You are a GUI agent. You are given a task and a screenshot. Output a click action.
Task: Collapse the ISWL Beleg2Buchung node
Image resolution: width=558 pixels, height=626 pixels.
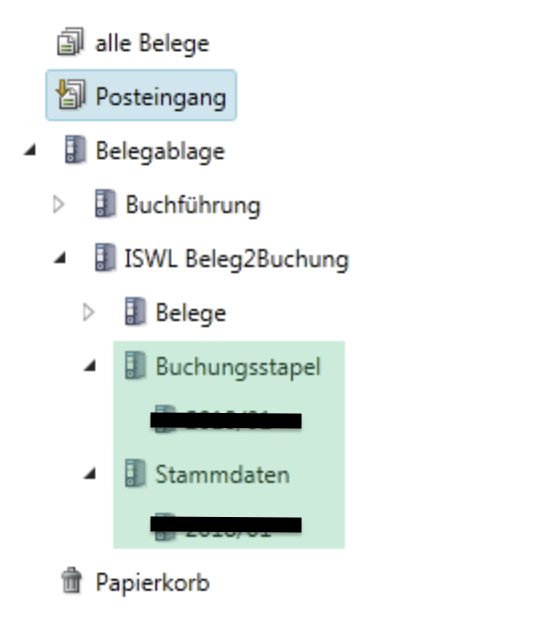pos(60,258)
